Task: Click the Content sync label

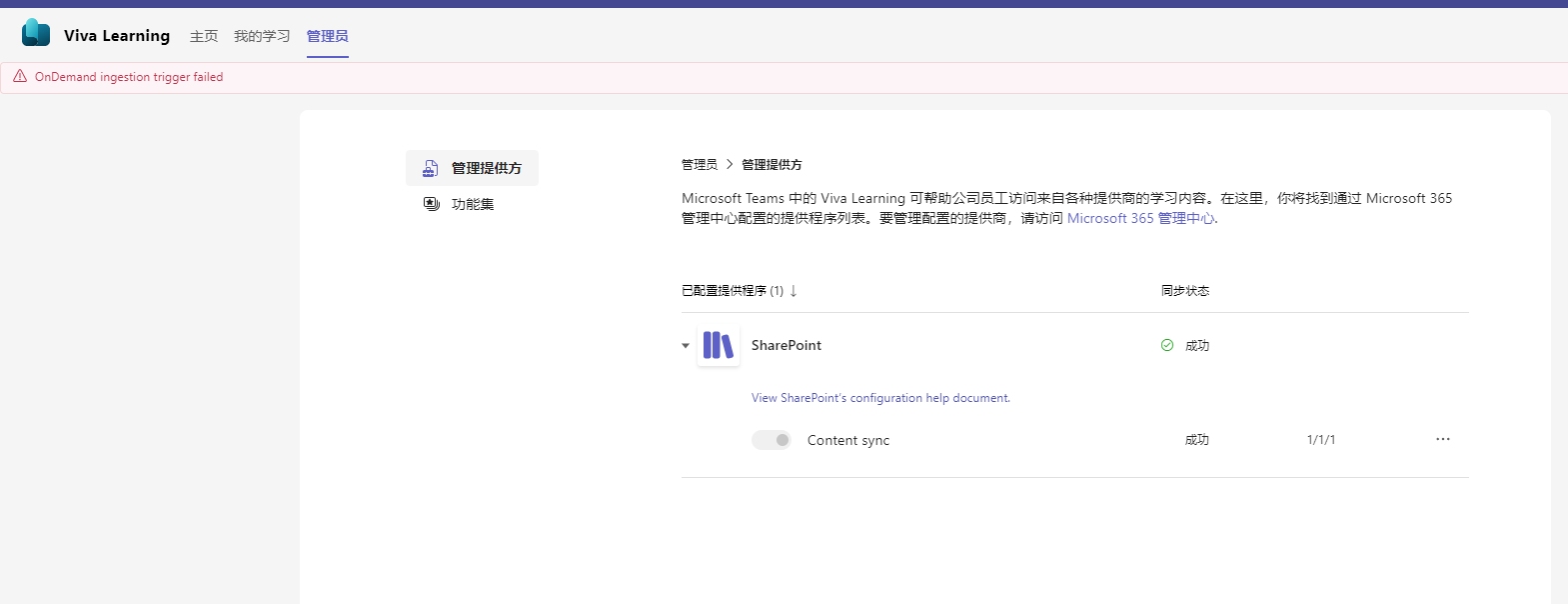Action: point(848,440)
